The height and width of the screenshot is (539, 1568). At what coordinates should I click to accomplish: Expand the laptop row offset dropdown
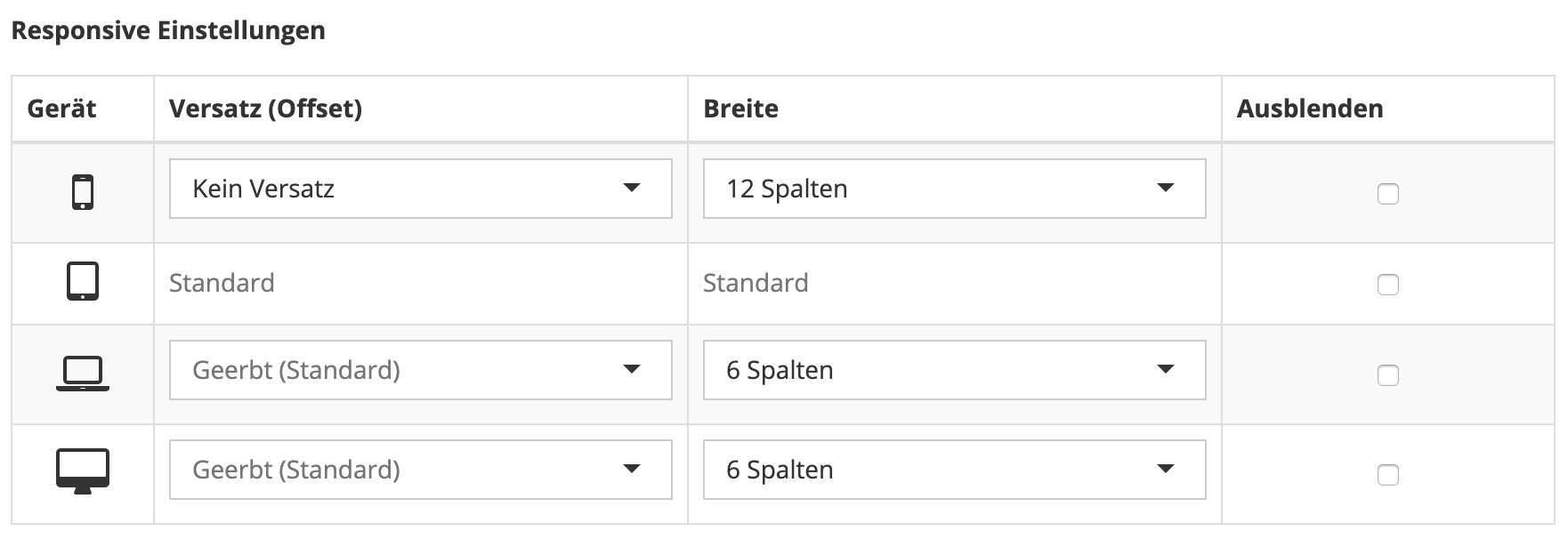pyautogui.click(x=420, y=370)
